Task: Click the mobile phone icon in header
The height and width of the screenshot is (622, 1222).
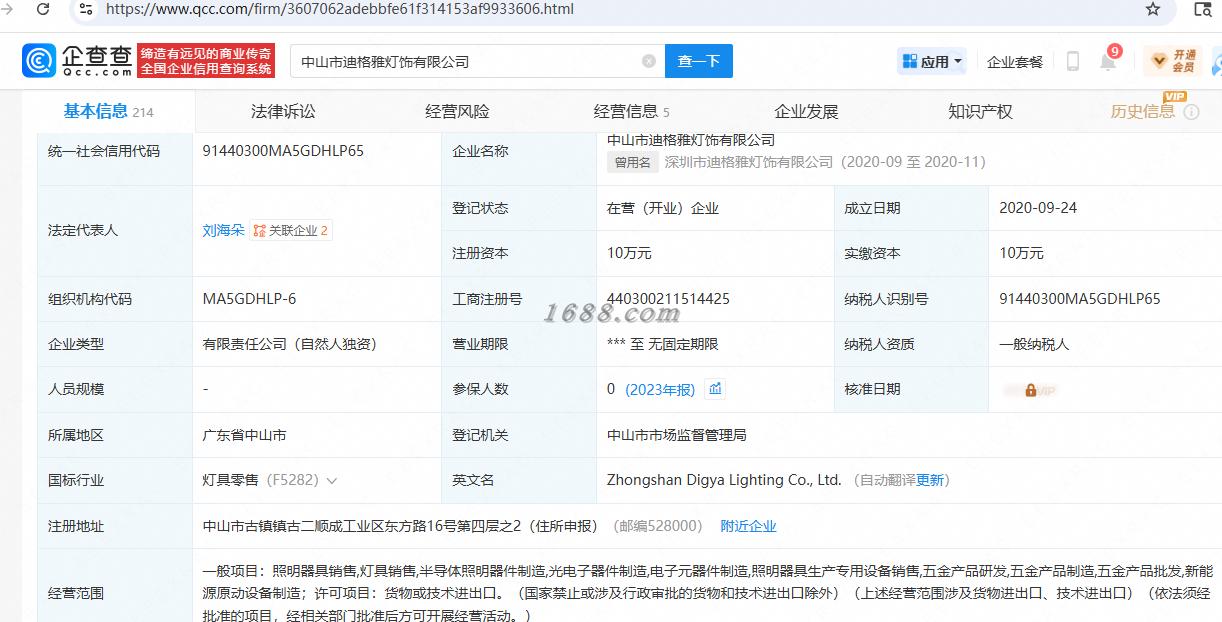Action: click(1072, 61)
